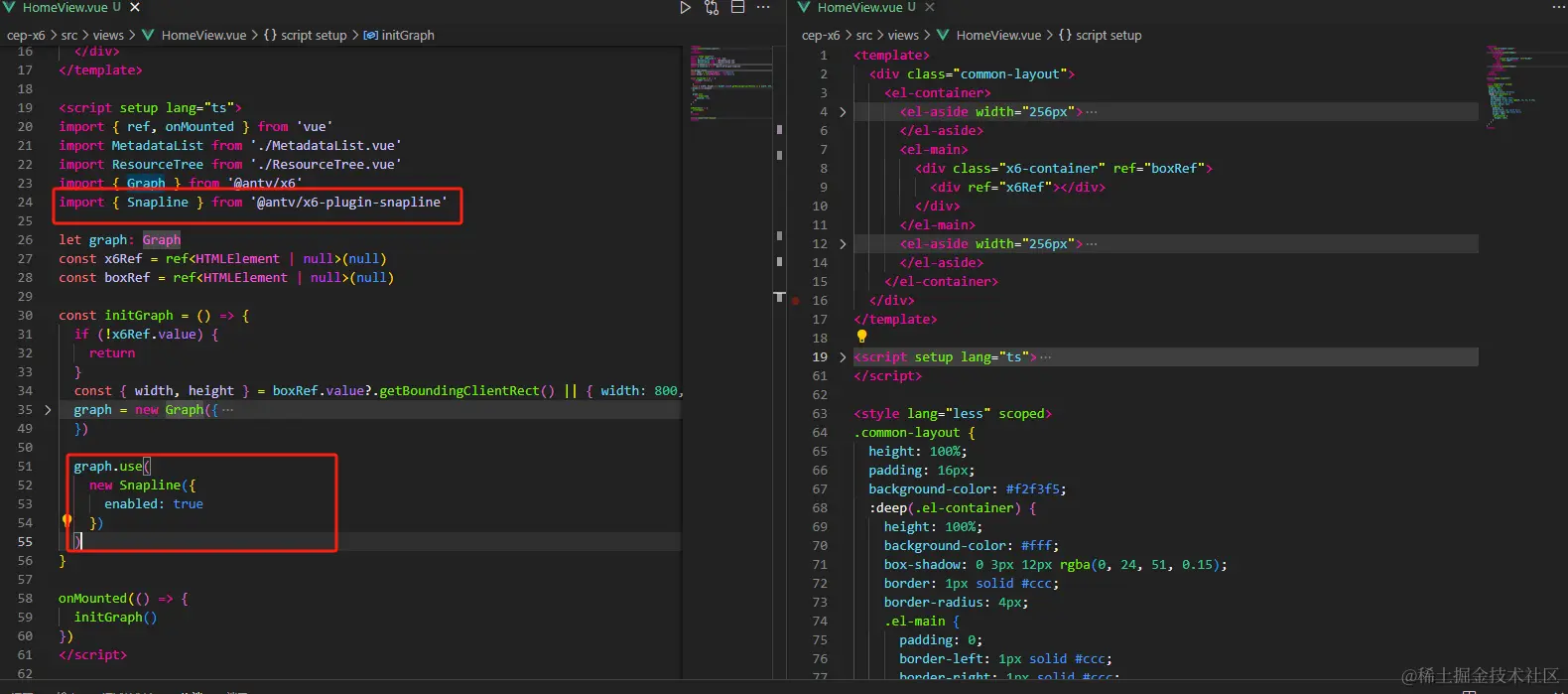Click initGraph() call on line 59
This screenshot has width=1568, height=694.
click(x=115, y=618)
